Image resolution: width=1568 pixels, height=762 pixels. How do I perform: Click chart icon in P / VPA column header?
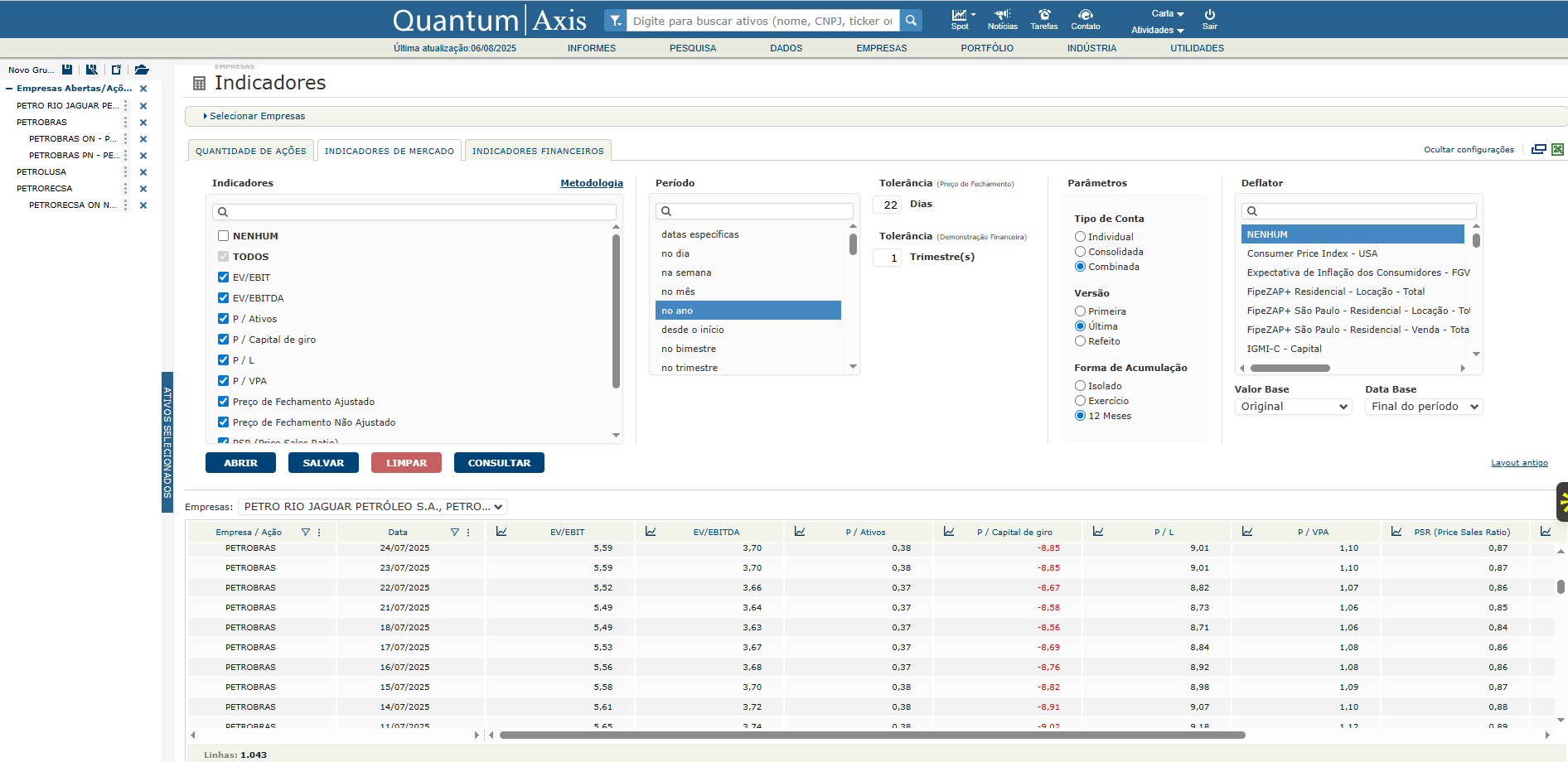pos(1247,531)
